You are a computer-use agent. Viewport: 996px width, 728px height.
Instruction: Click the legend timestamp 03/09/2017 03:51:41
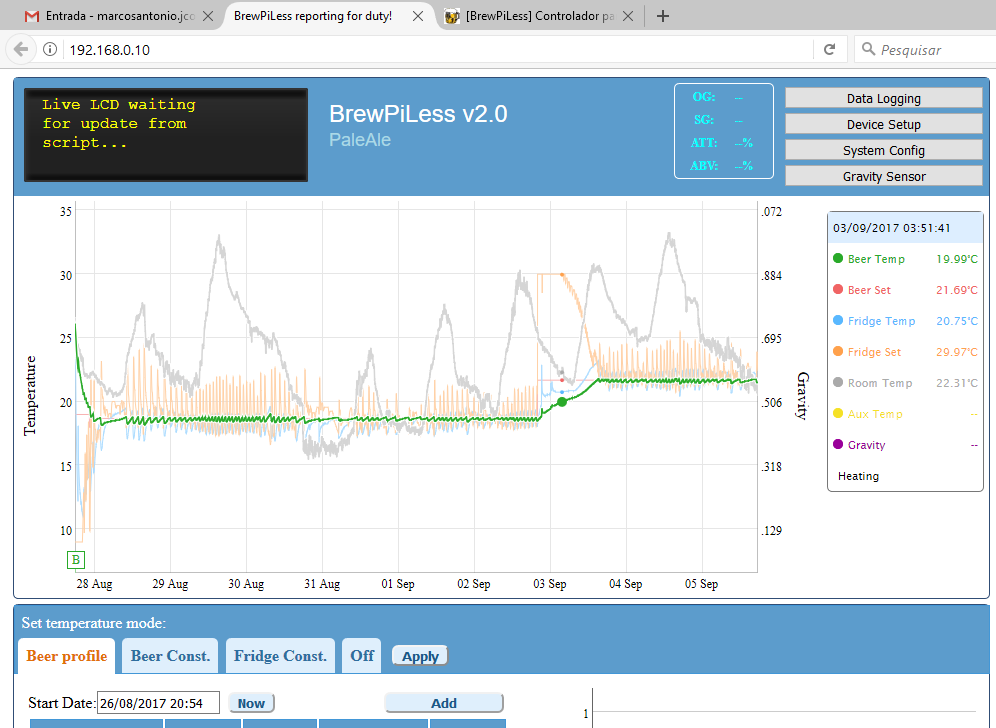[x=892, y=228]
